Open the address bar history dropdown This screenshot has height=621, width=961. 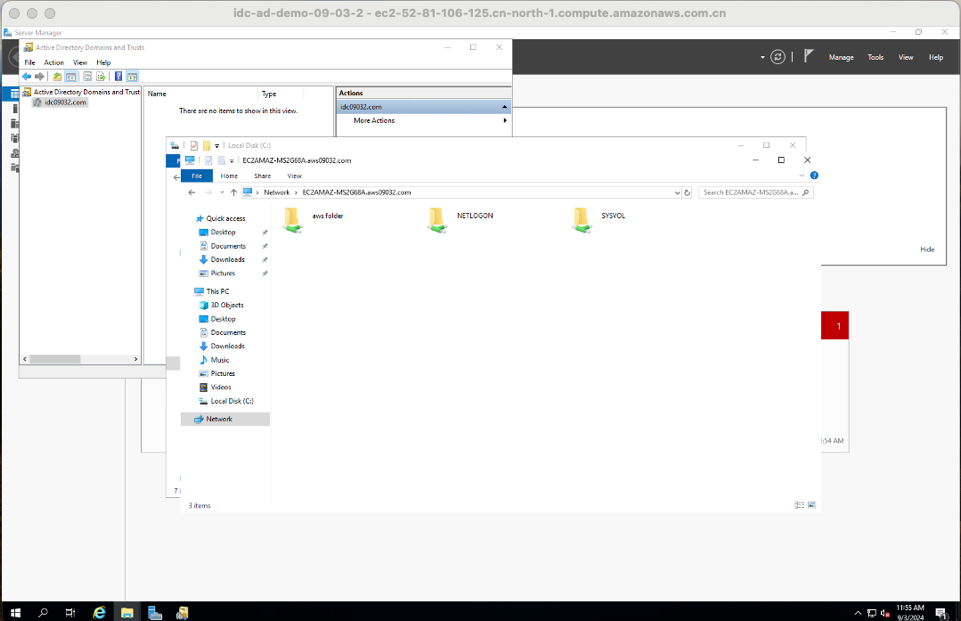pos(677,192)
